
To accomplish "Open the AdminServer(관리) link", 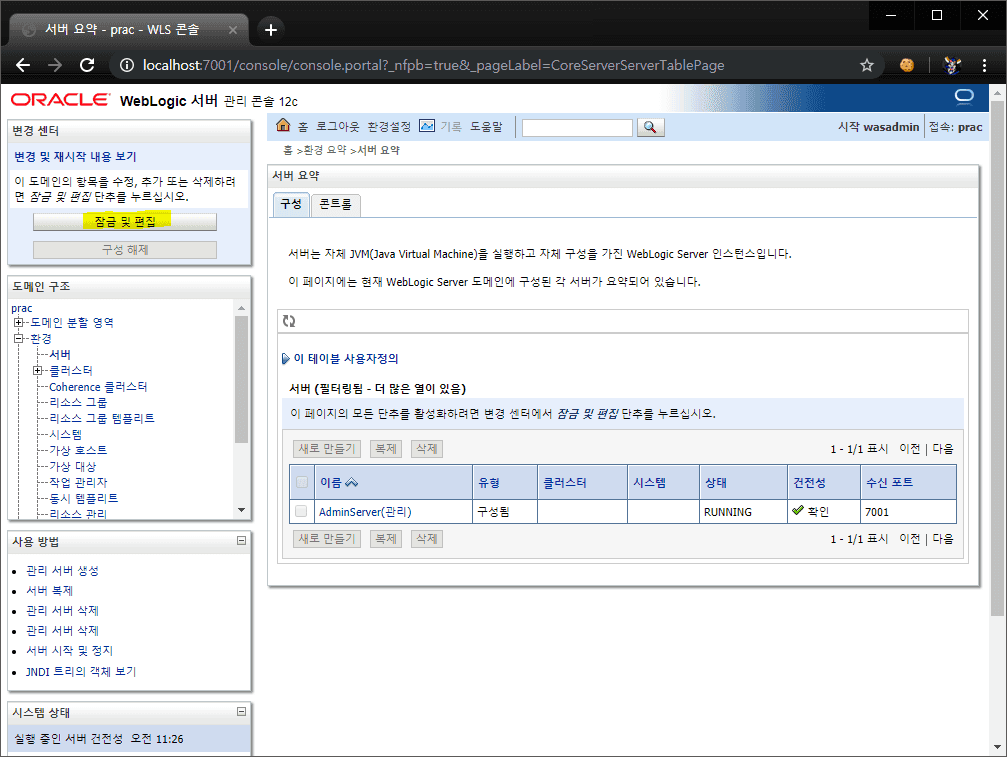I will [x=365, y=512].
